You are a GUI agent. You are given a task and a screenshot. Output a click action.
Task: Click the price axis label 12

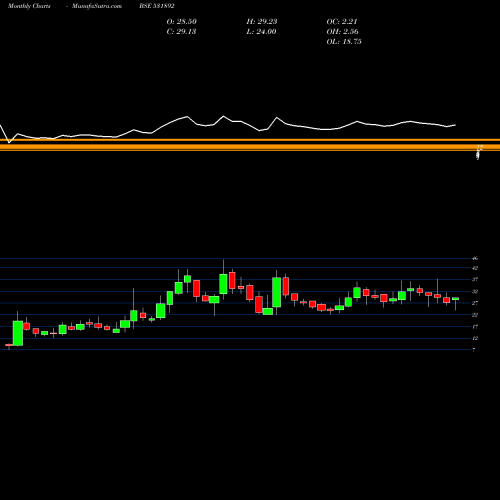click(475, 339)
